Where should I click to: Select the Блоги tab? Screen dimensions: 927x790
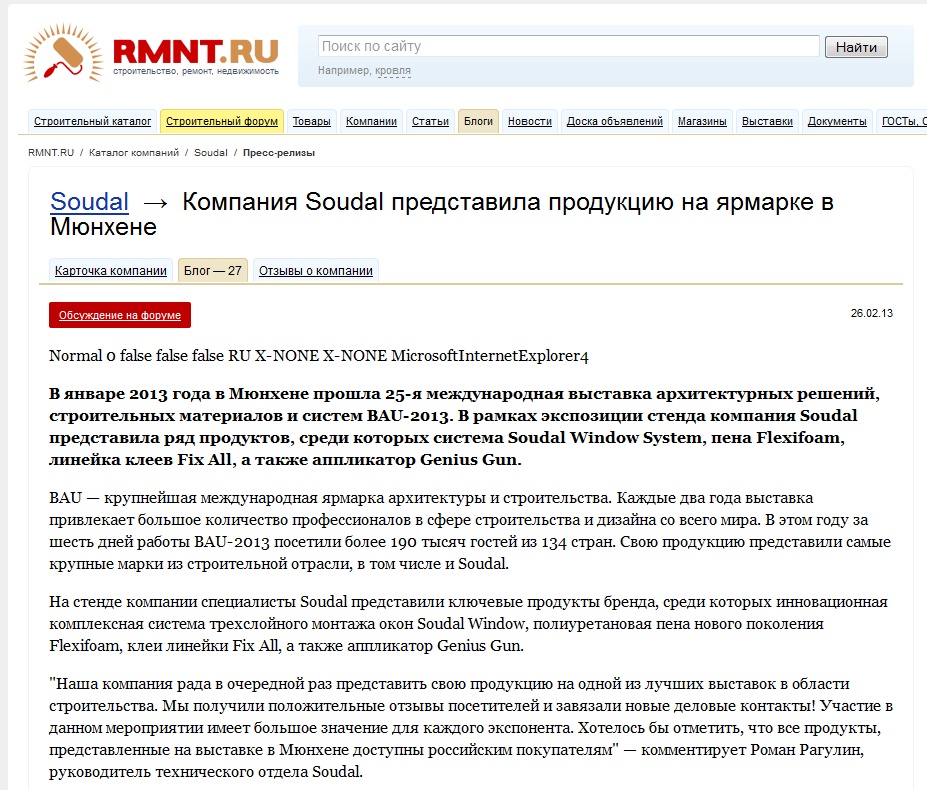(x=478, y=121)
